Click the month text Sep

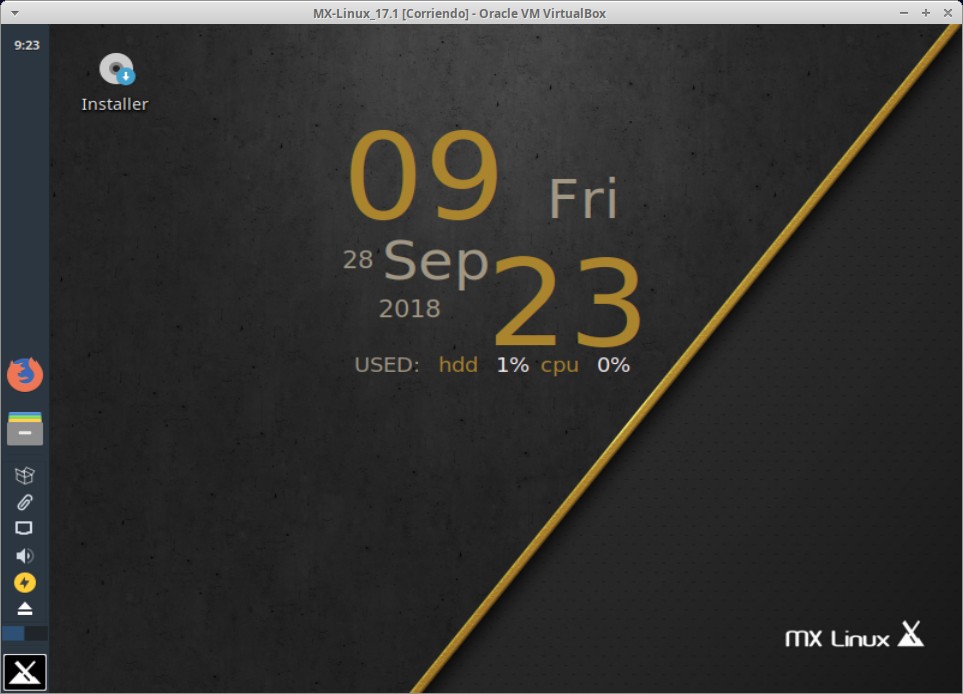tap(437, 262)
